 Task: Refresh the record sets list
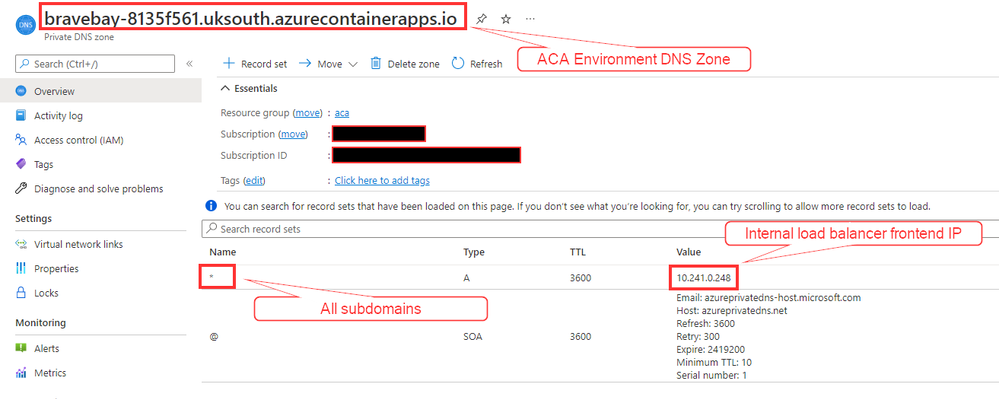[477, 64]
